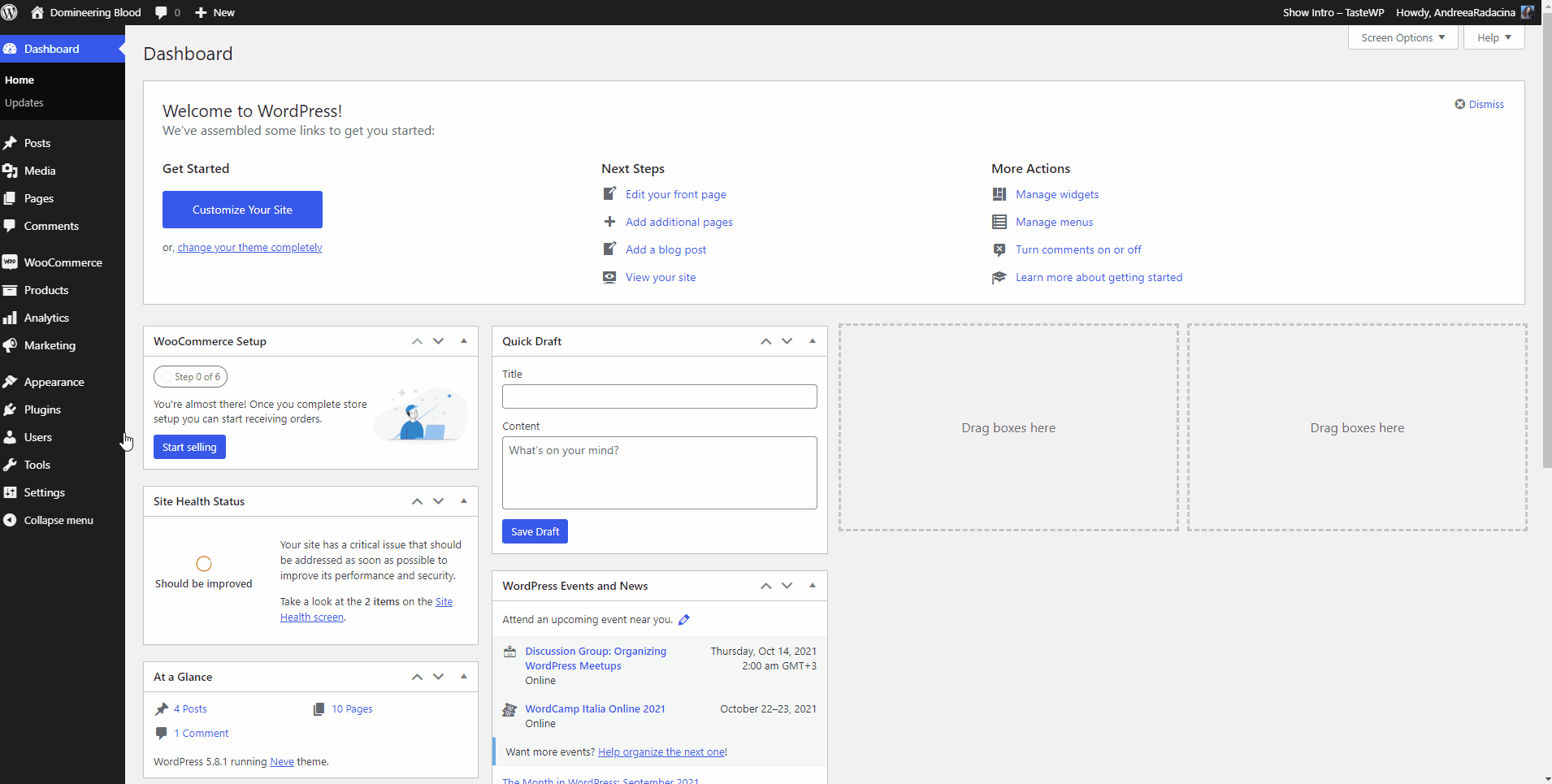The image size is (1552, 784).
Task: Click the Discussion Group meetup calendar icon
Action: click(x=510, y=652)
